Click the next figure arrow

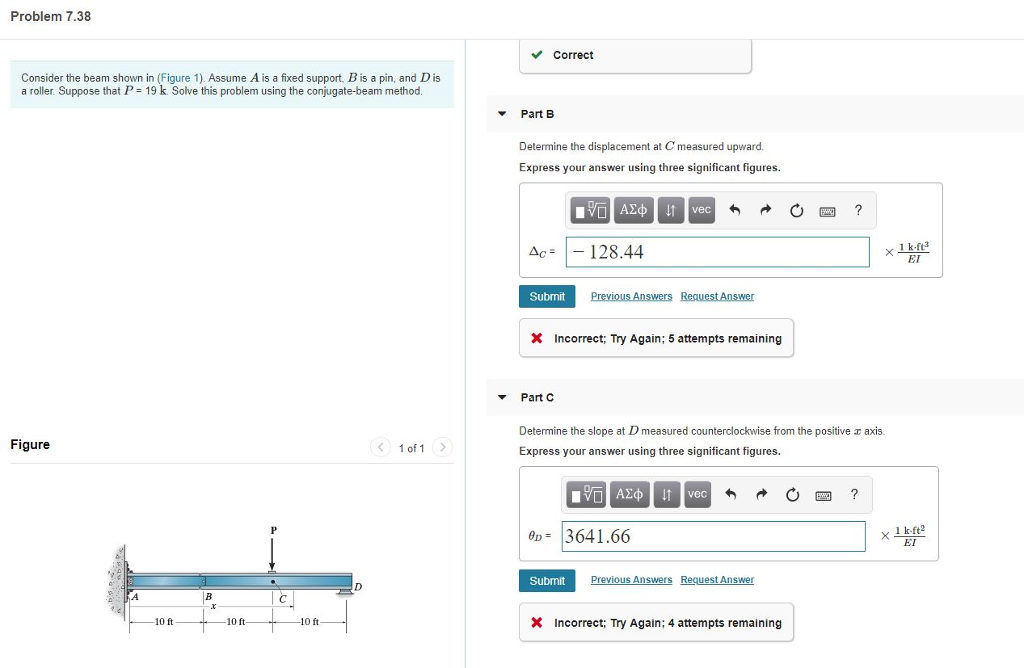click(x=442, y=447)
